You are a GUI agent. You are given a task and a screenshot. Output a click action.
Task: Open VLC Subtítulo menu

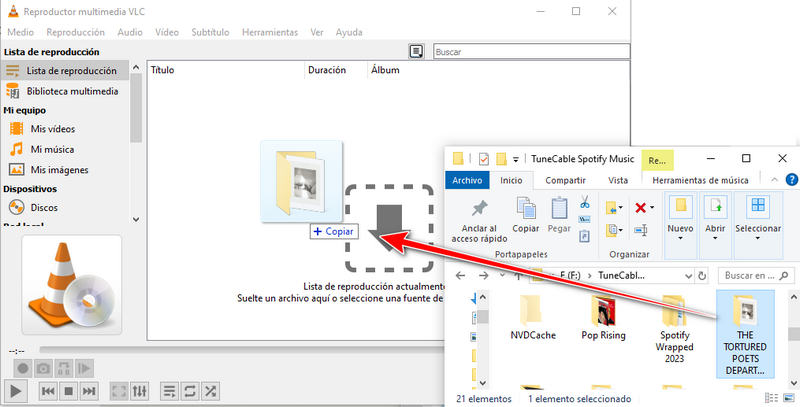(x=210, y=32)
